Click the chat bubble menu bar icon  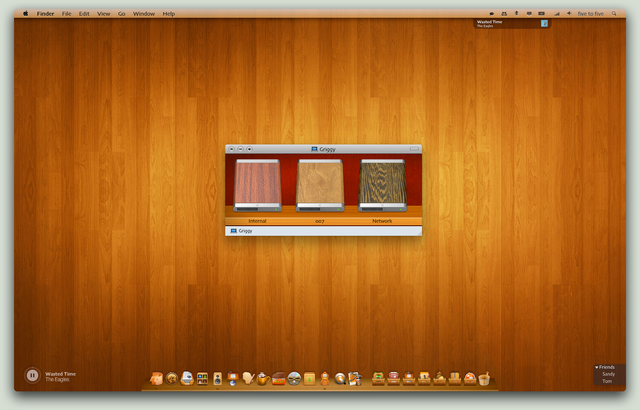click(x=492, y=13)
